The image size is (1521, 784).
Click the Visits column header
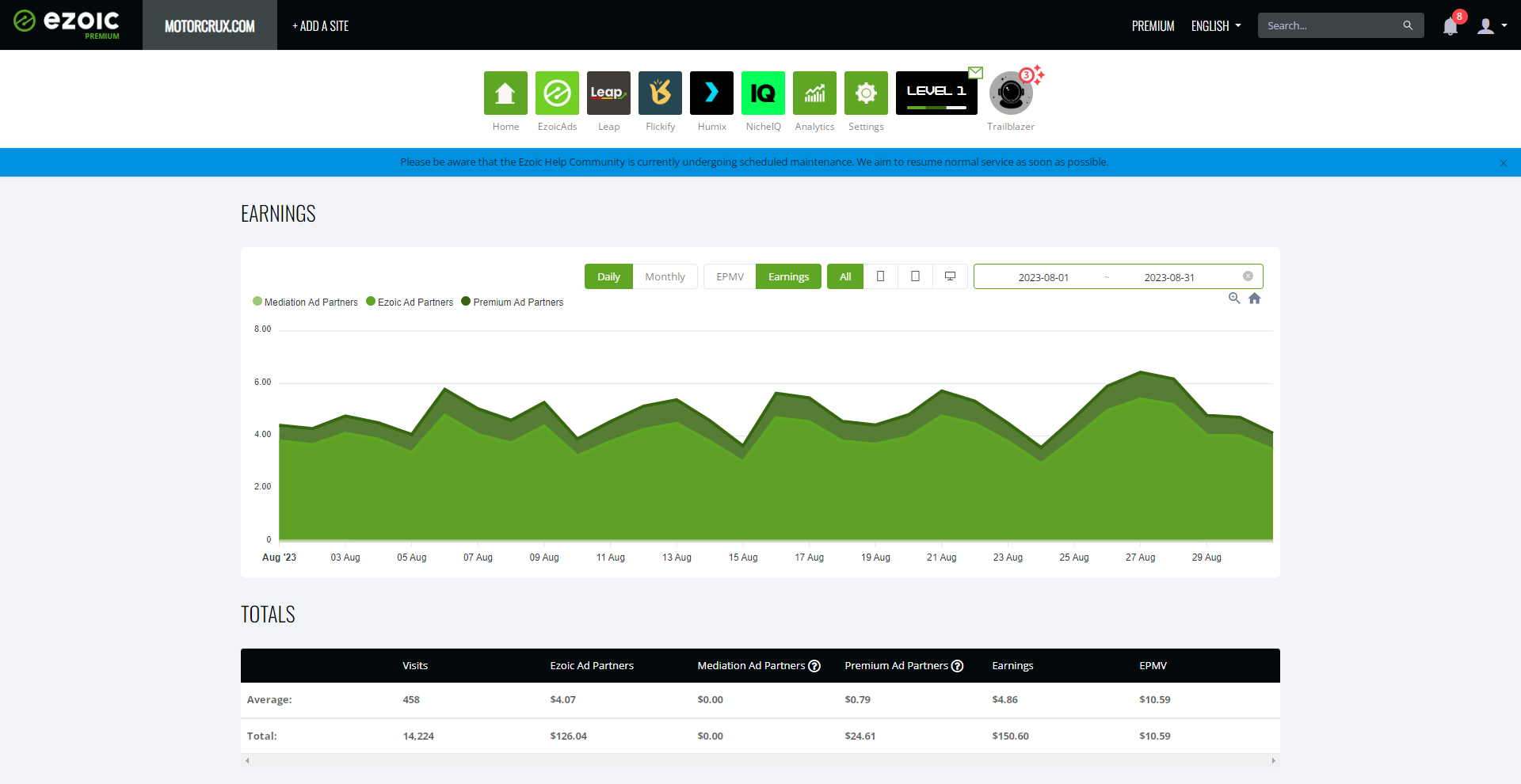click(x=415, y=666)
